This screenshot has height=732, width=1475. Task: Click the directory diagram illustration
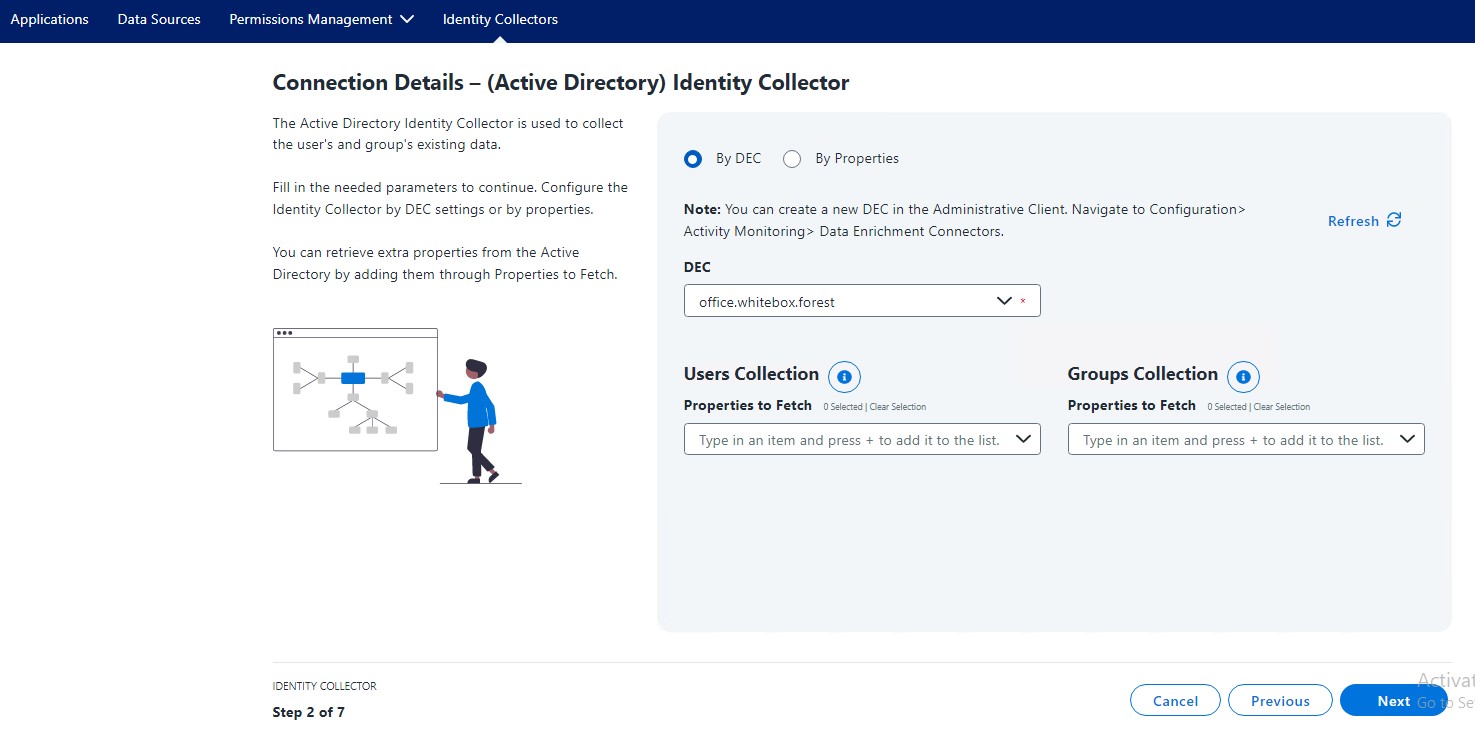(355, 390)
